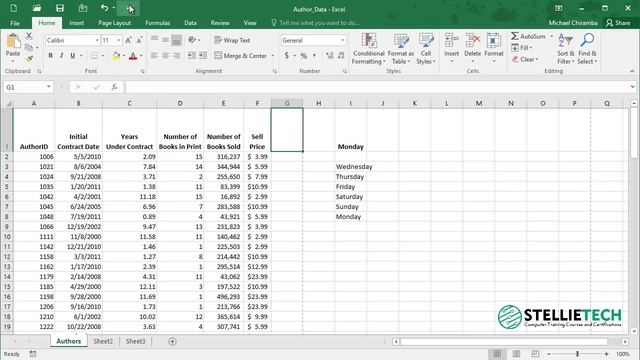Decrease font size with the smaller A
640x360 pixels.
[139, 40]
